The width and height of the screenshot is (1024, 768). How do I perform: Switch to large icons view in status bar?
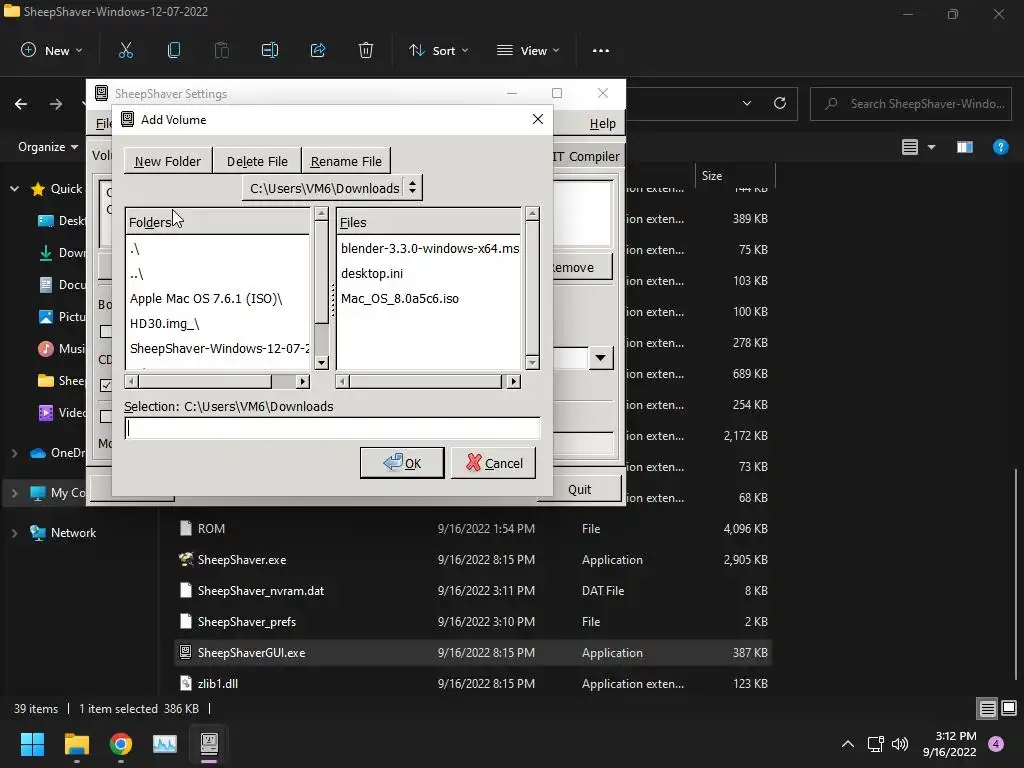[x=1009, y=709]
